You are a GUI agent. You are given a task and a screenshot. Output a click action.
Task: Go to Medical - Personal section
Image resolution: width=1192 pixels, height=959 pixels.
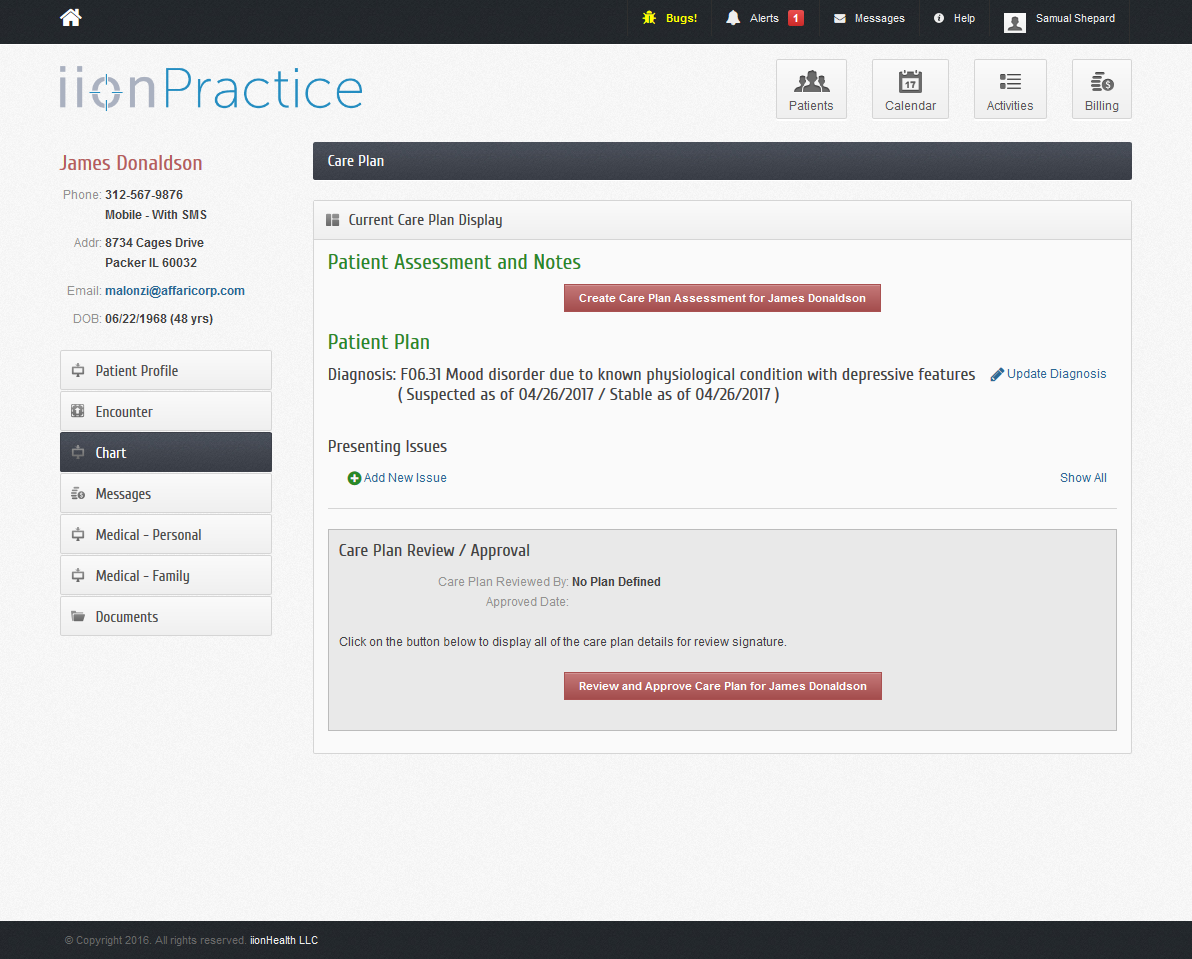click(x=166, y=534)
